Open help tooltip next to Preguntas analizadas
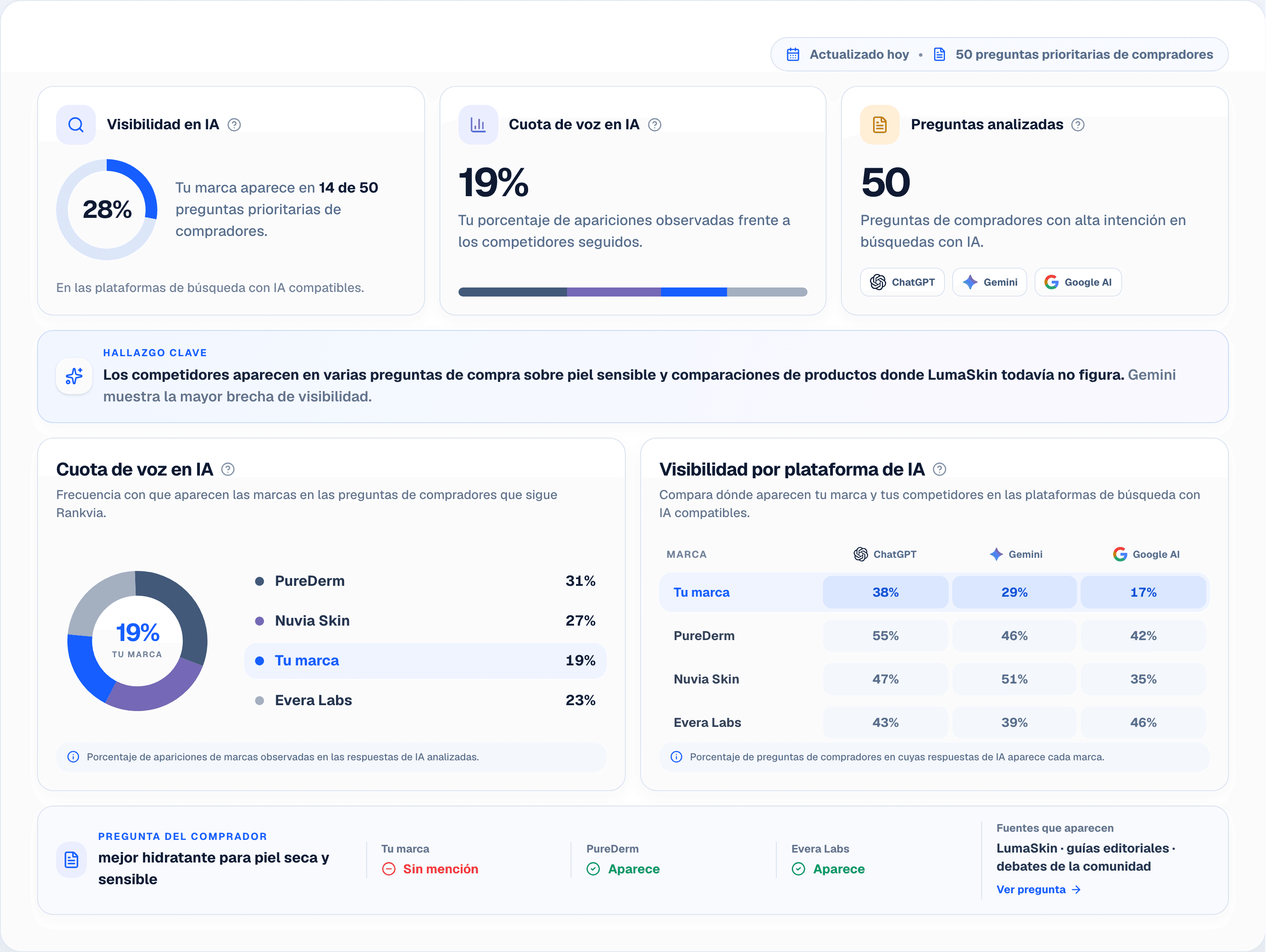Image resolution: width=1266 pixels, height=952 pixels. click(1078, 125)
